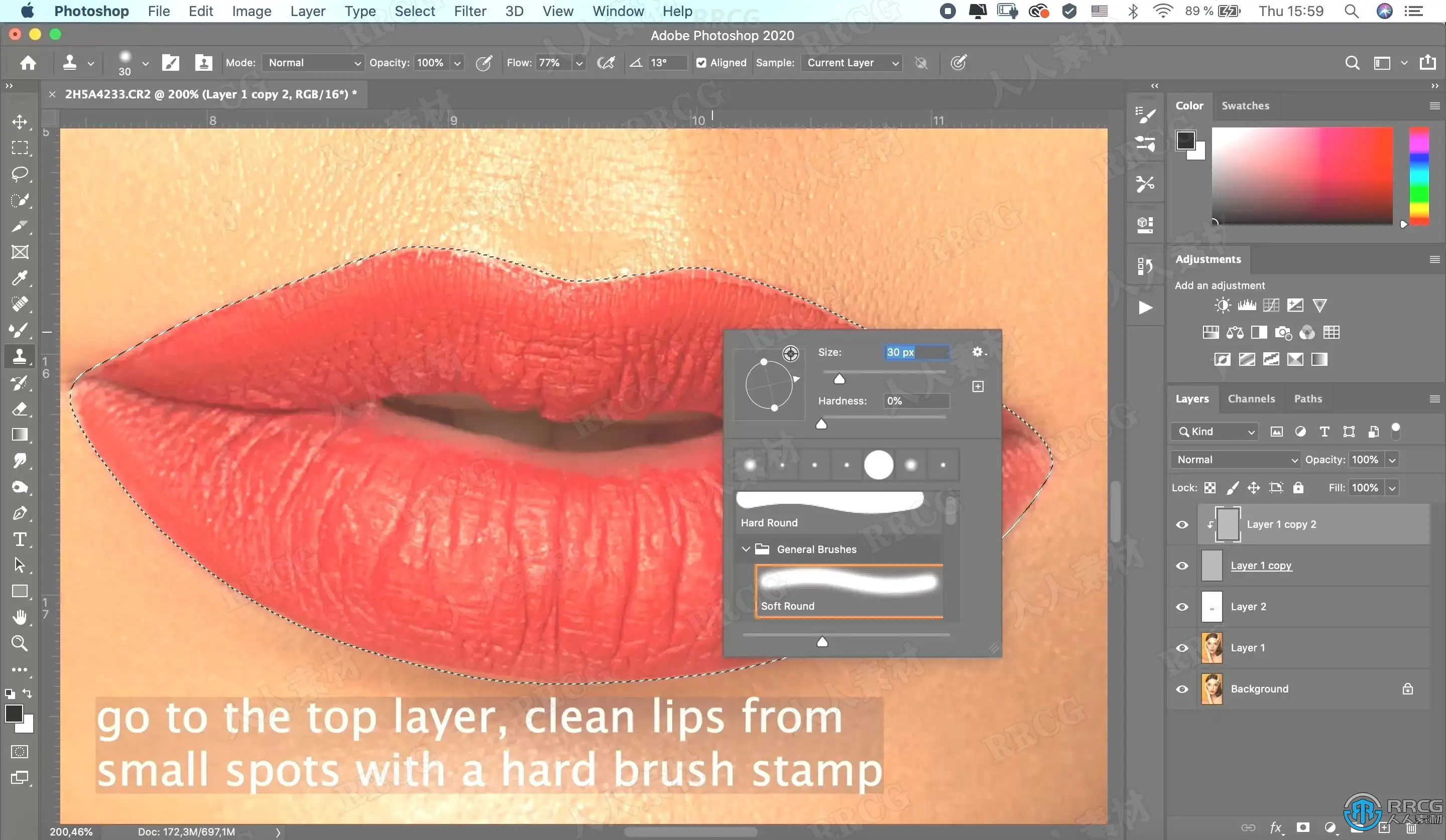1446x840 pixels.
Task: Hide the Background layer
Action: (1182, 689)
